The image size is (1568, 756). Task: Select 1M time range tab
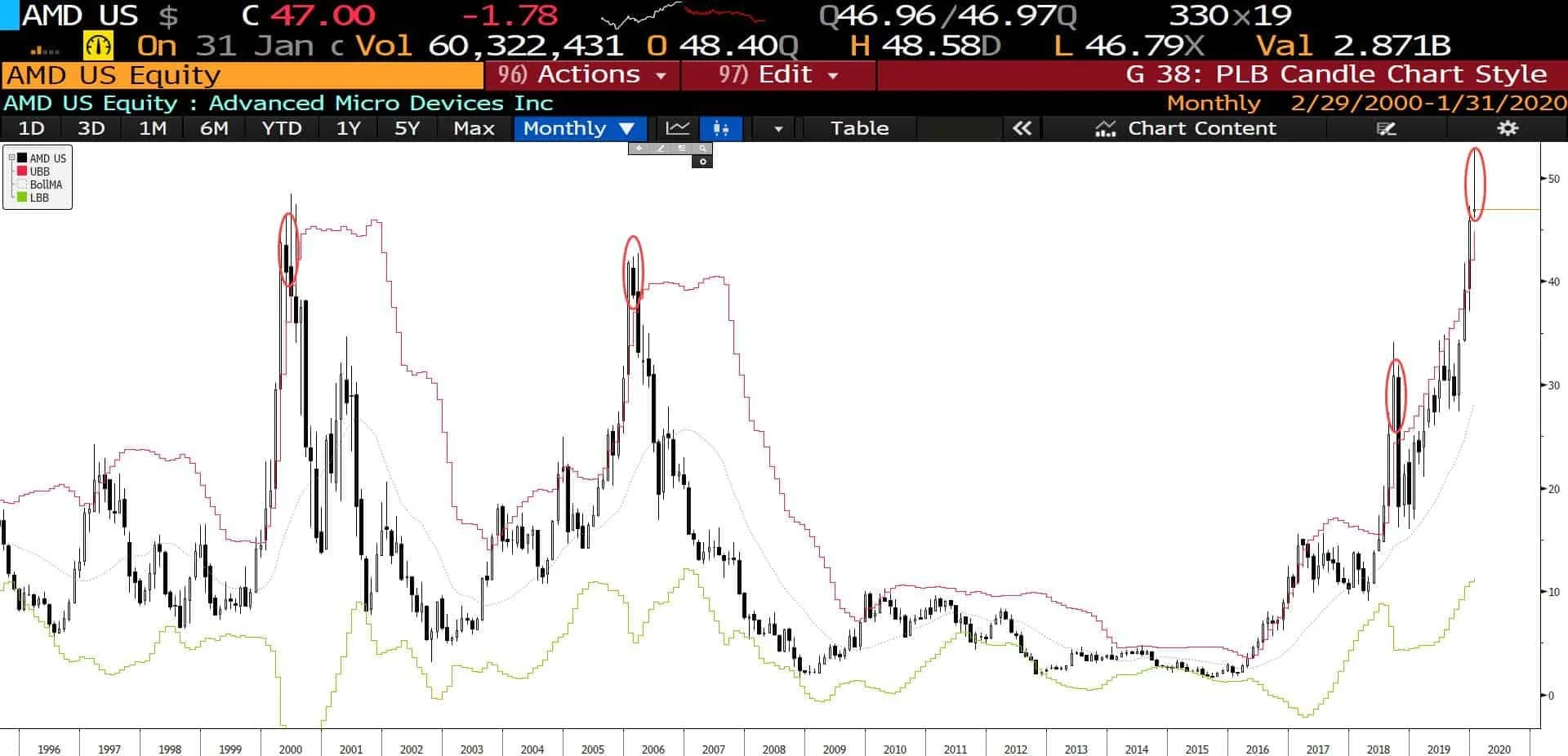point(153,128)
